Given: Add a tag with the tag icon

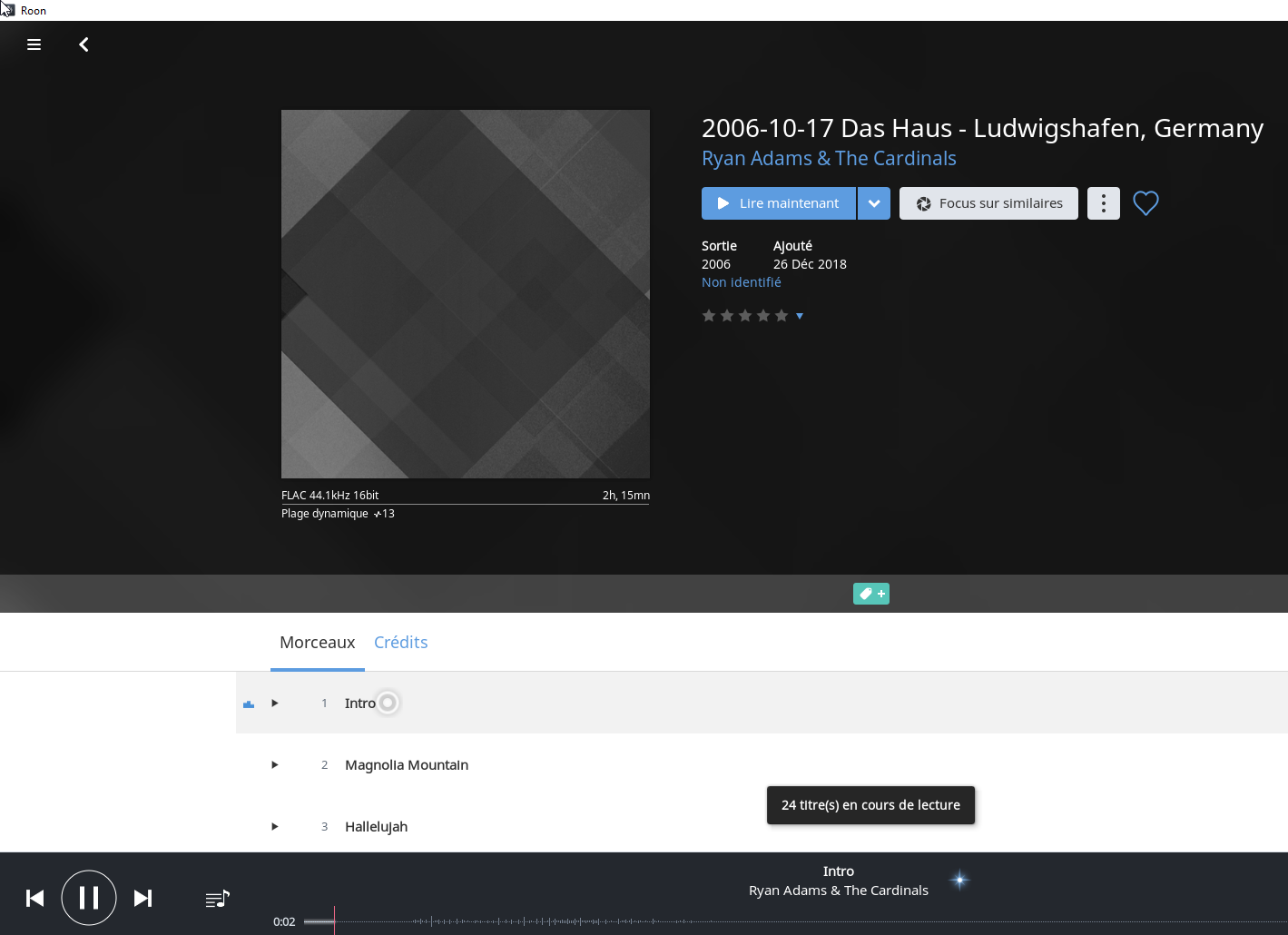Looking at the screenshot, I should coord(871,594).
